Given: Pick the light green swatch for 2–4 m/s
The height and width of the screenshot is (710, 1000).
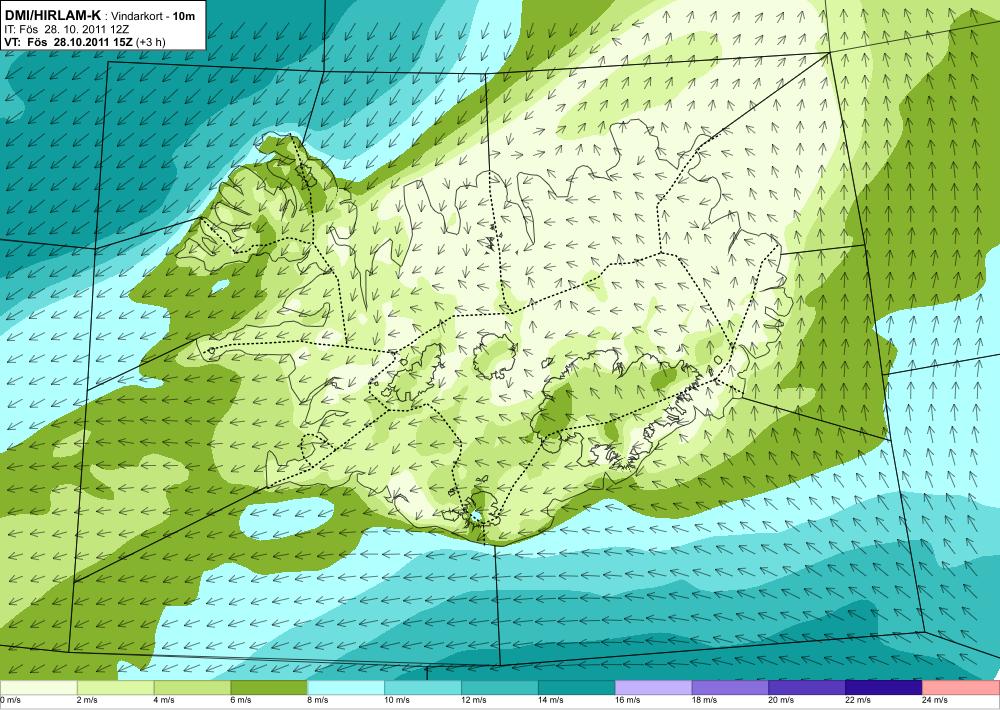Looking at the screenshot, I should pyautogui.click(x=115, y=688).
